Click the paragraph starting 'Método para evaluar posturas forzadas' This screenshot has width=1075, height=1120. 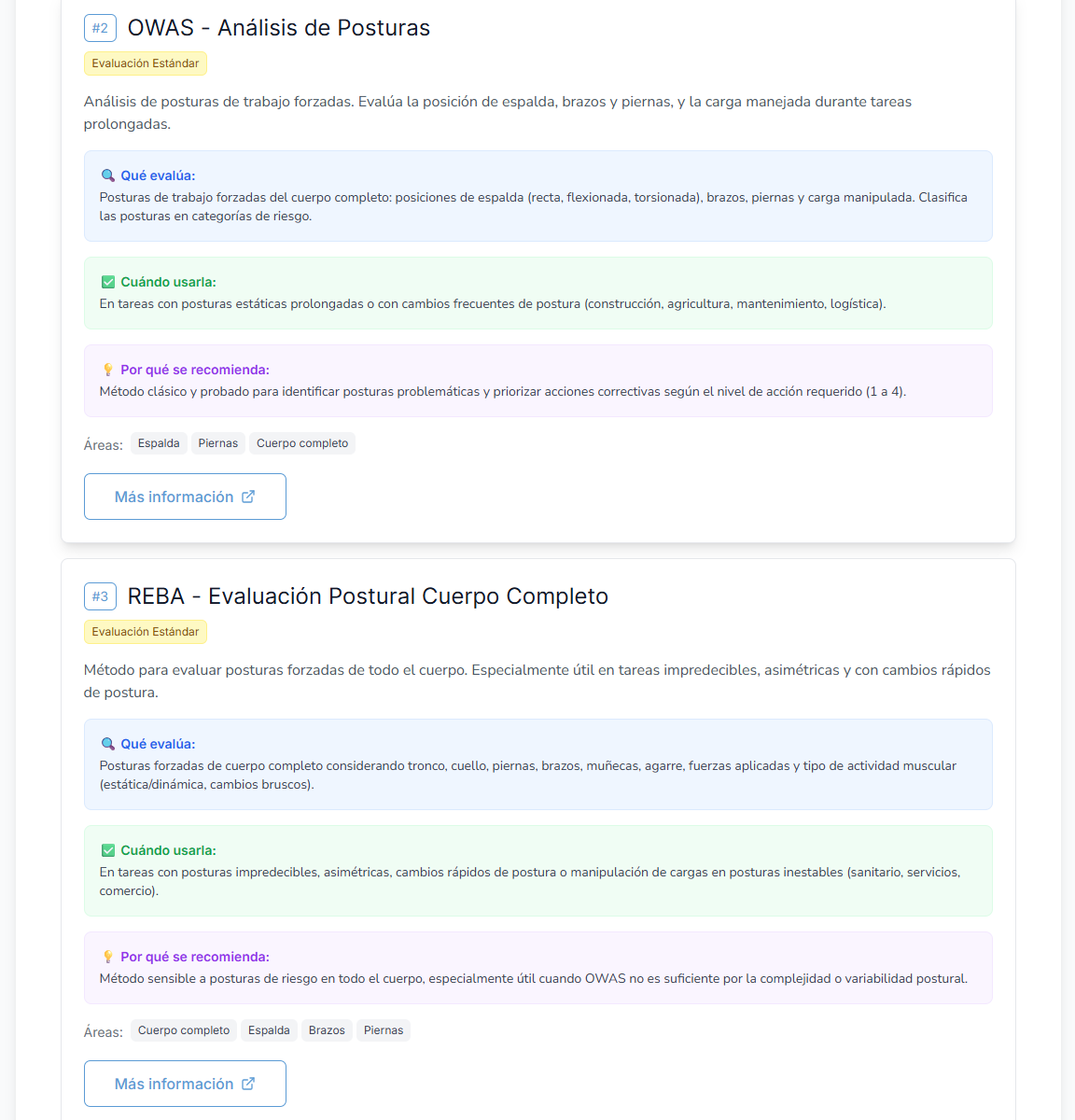(537, 681)
